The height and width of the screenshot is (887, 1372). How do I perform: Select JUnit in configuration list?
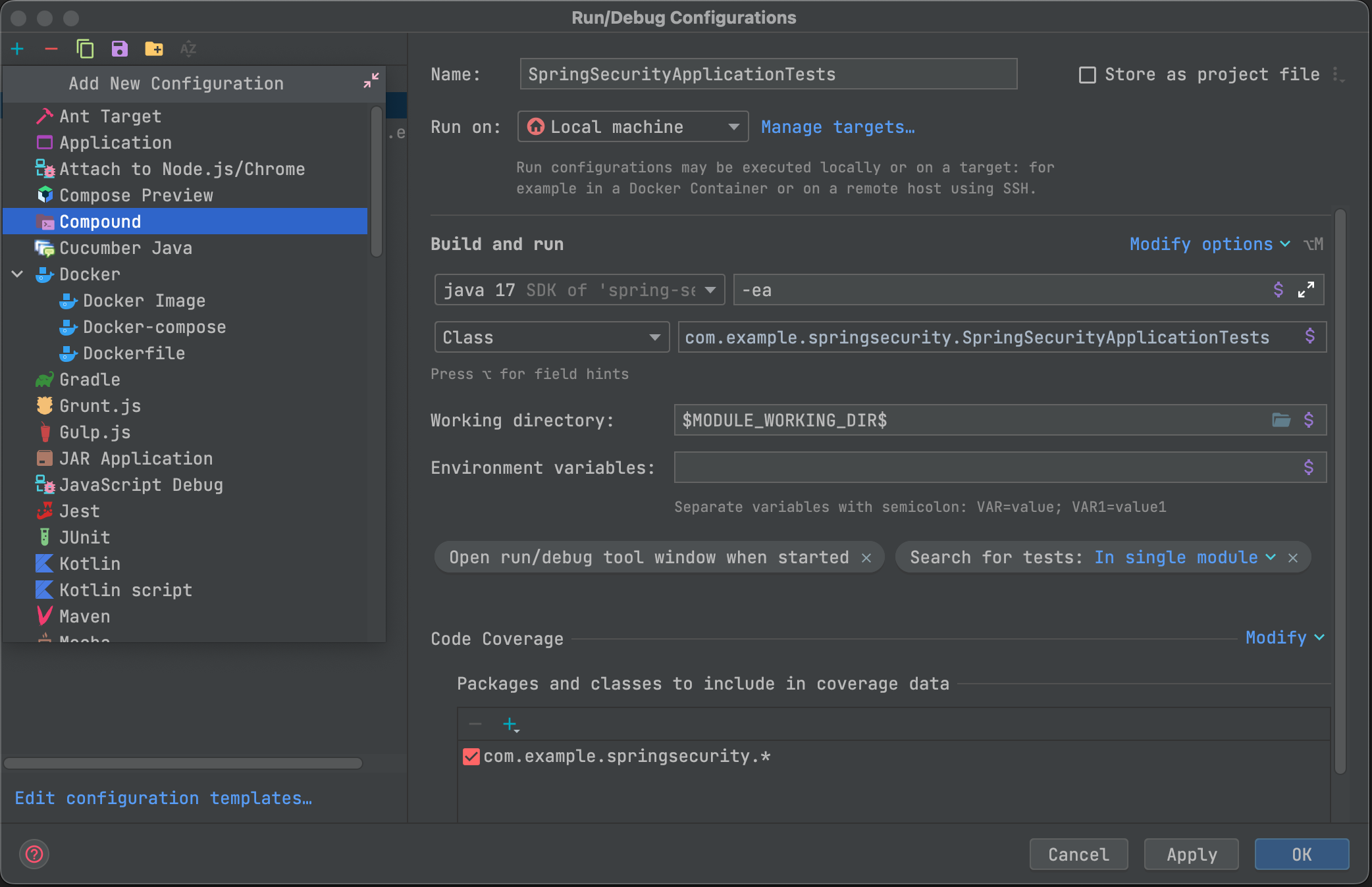(x=84, y=538)
